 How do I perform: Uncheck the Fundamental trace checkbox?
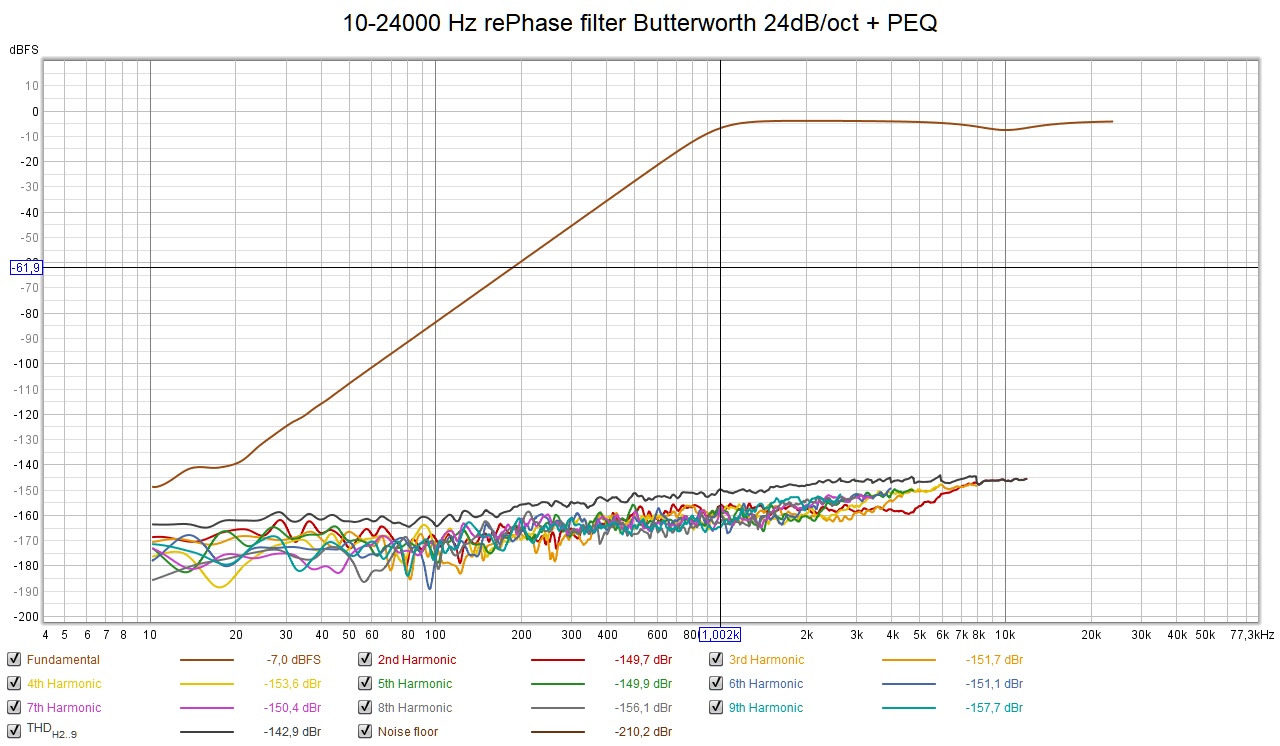tap(14, 660)
